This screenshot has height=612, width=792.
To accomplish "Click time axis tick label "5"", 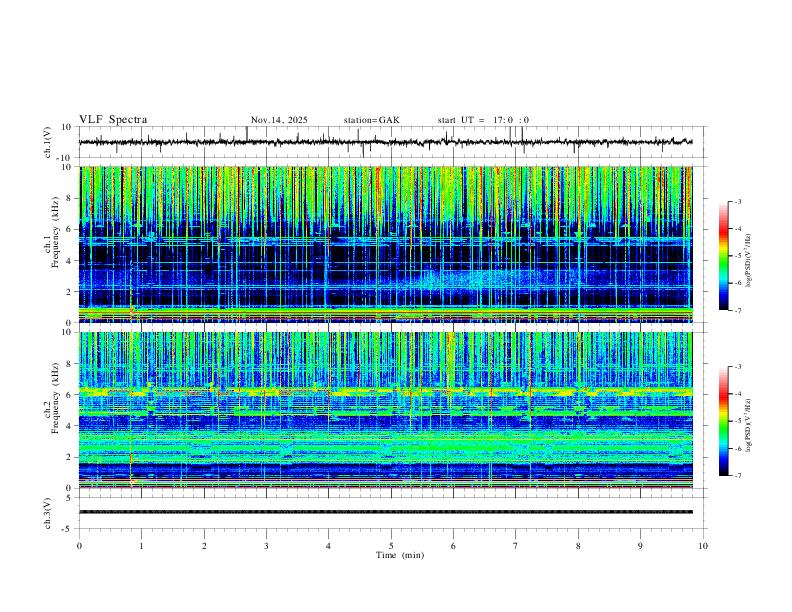I will click(391, 546).
